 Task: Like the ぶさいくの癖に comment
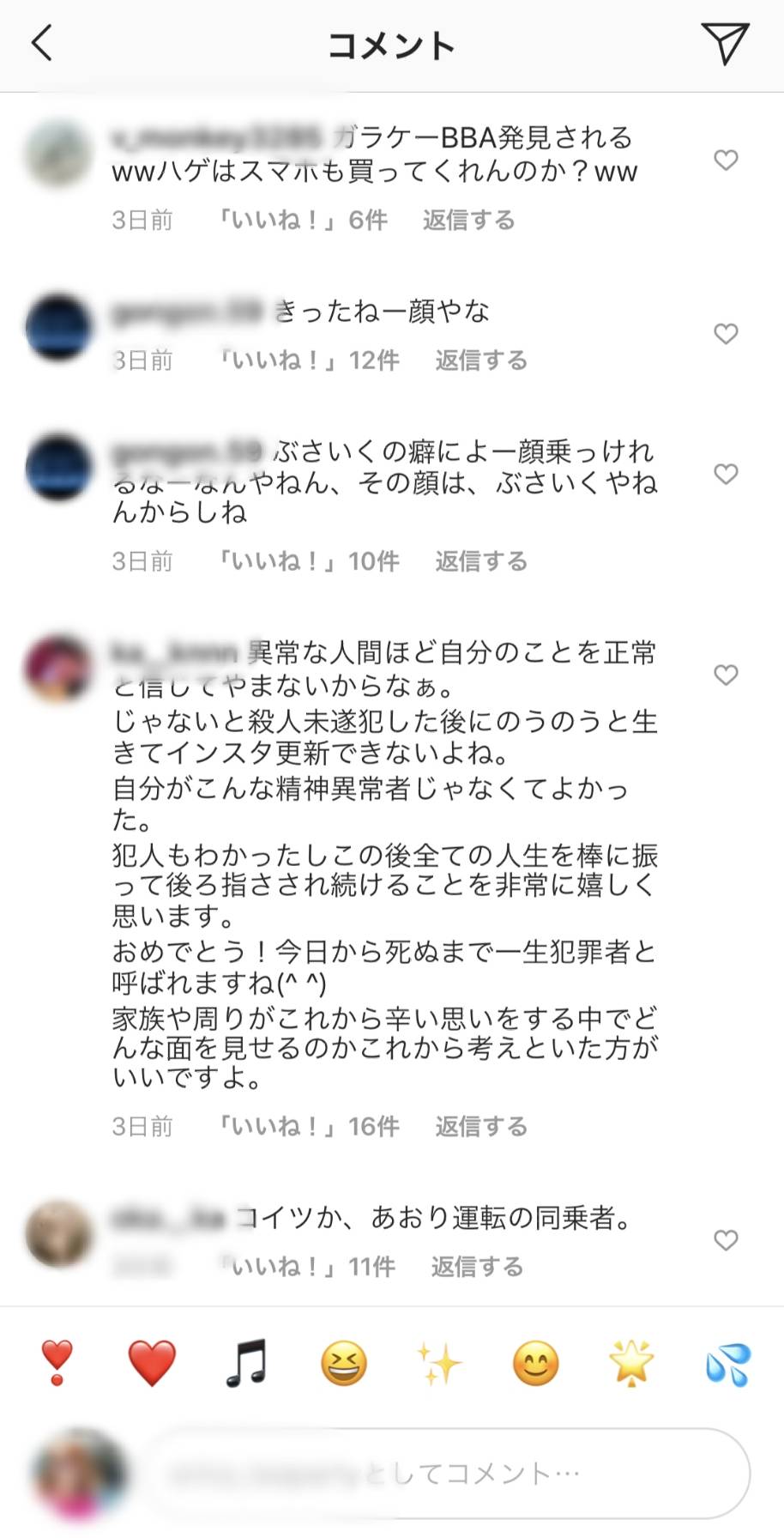pos(726,474)
